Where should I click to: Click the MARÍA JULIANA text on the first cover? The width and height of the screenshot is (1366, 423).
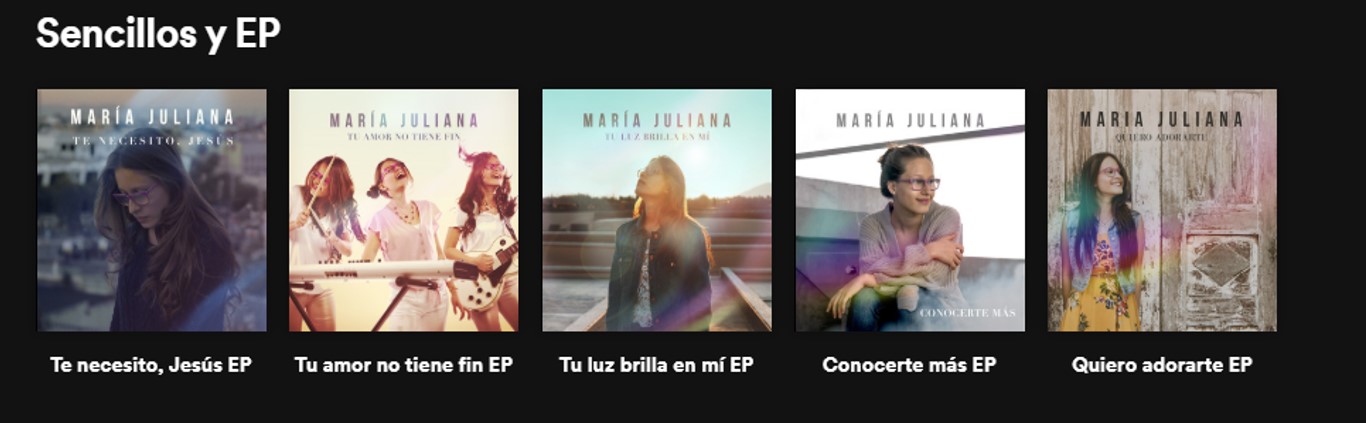(152, 118)
